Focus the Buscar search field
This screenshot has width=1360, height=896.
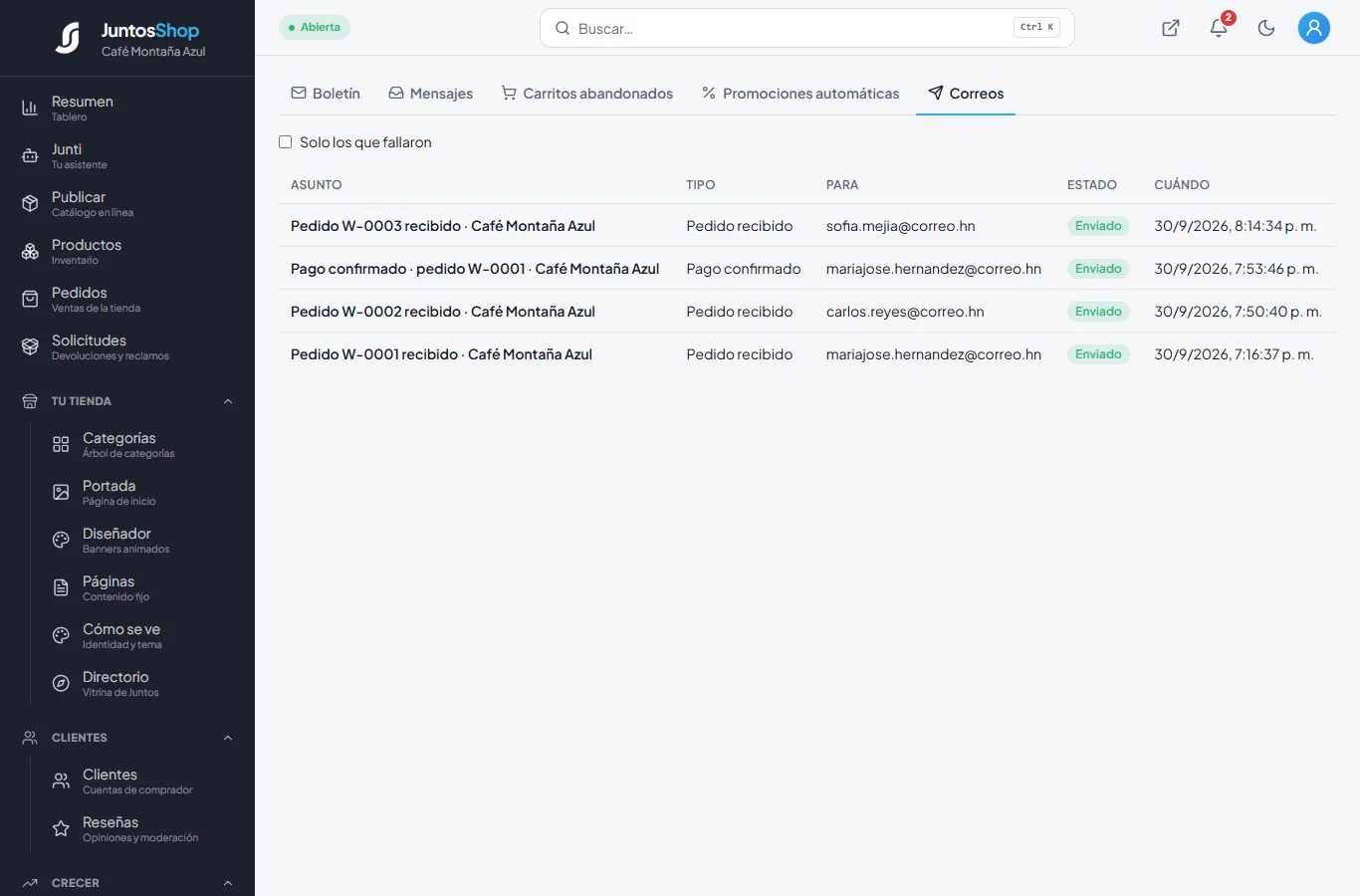coord(807,28)
